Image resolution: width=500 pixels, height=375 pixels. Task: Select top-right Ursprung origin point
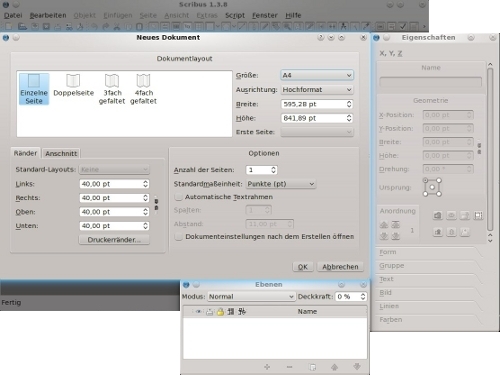click(439, 180)
